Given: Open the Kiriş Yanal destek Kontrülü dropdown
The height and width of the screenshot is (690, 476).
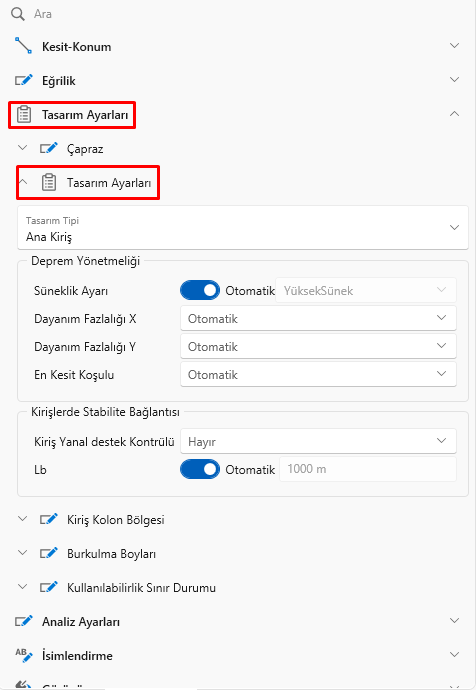Looking at the screenshot, I should [318, 441].
